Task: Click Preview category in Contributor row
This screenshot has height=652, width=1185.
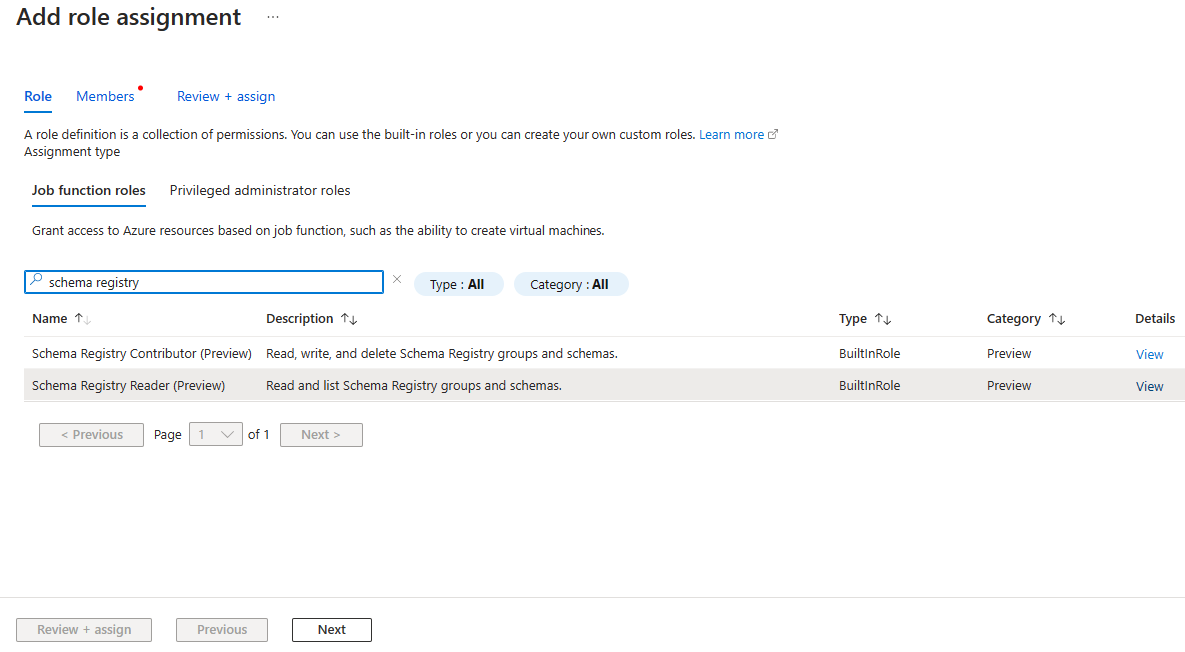Action: point(1009,354)
